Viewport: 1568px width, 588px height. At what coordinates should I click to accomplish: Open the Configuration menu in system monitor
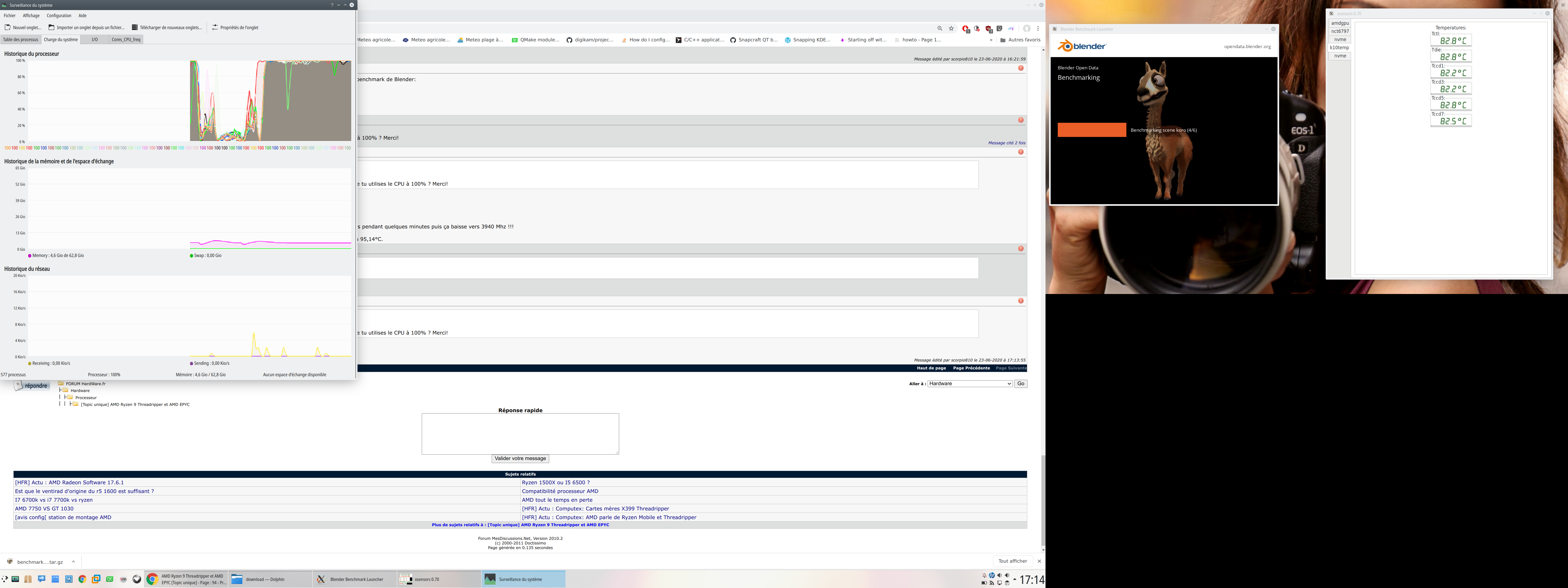(x=59, y=16)
